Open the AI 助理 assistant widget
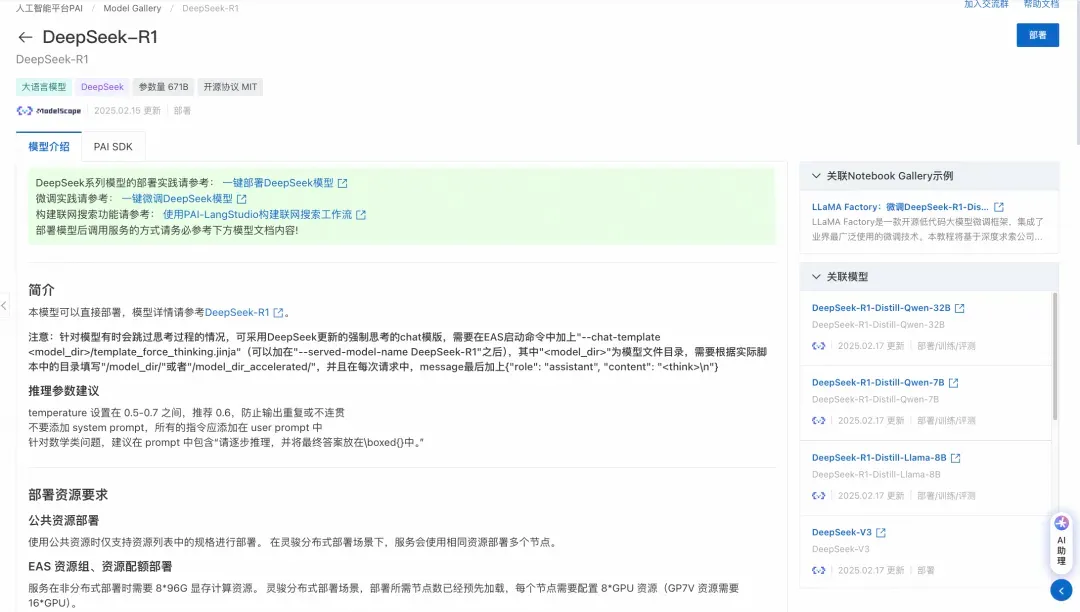 click(x=1061, y=541)
